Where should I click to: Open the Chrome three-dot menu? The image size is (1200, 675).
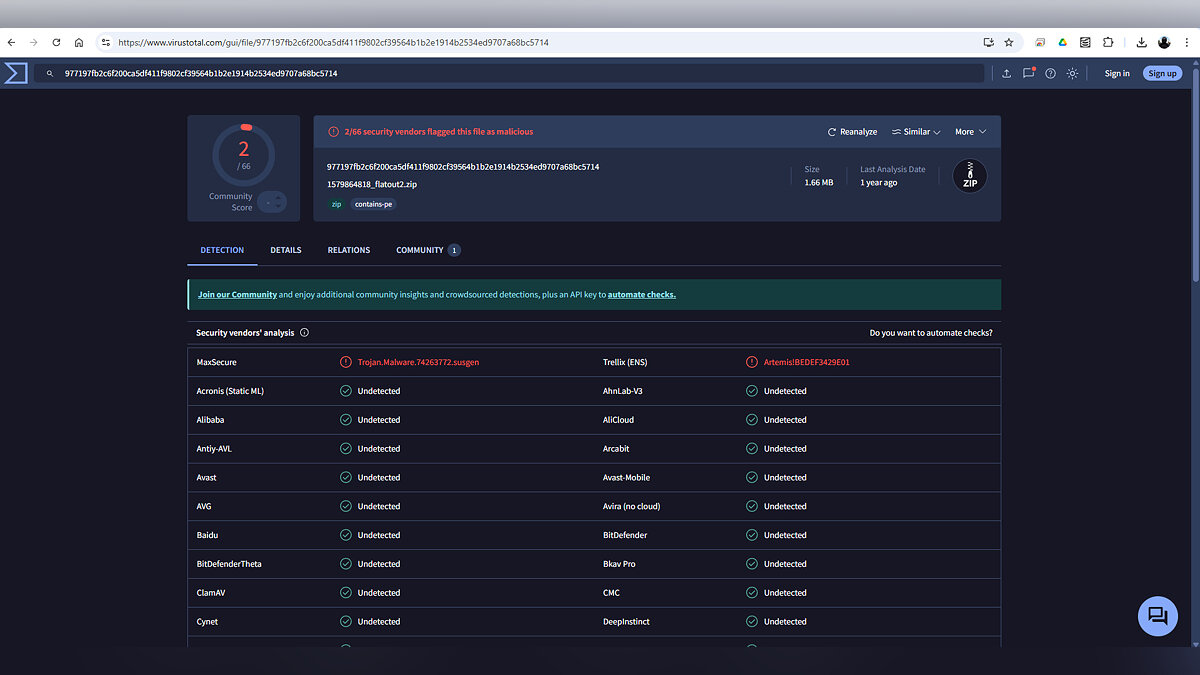coord(1186,43)
